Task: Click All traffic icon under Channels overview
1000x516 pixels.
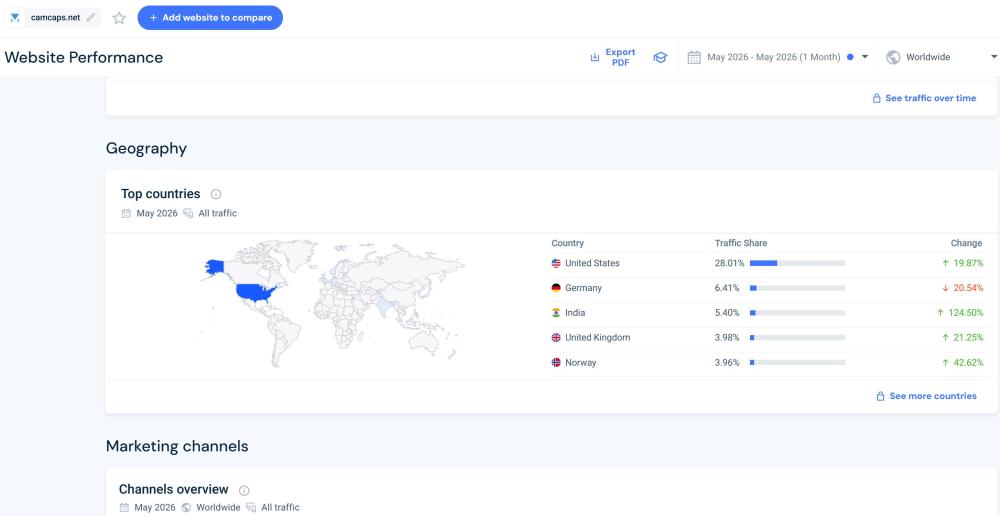Action: [251, 508]
